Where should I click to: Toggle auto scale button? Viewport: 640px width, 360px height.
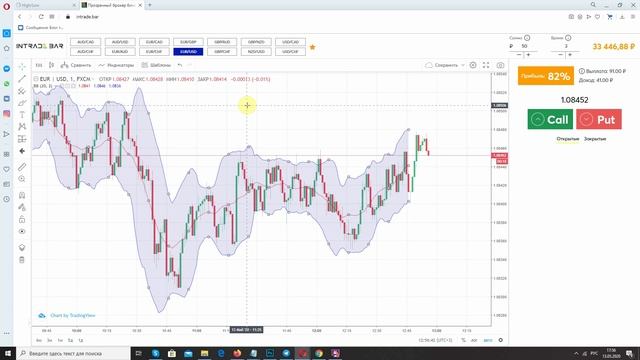488,340
